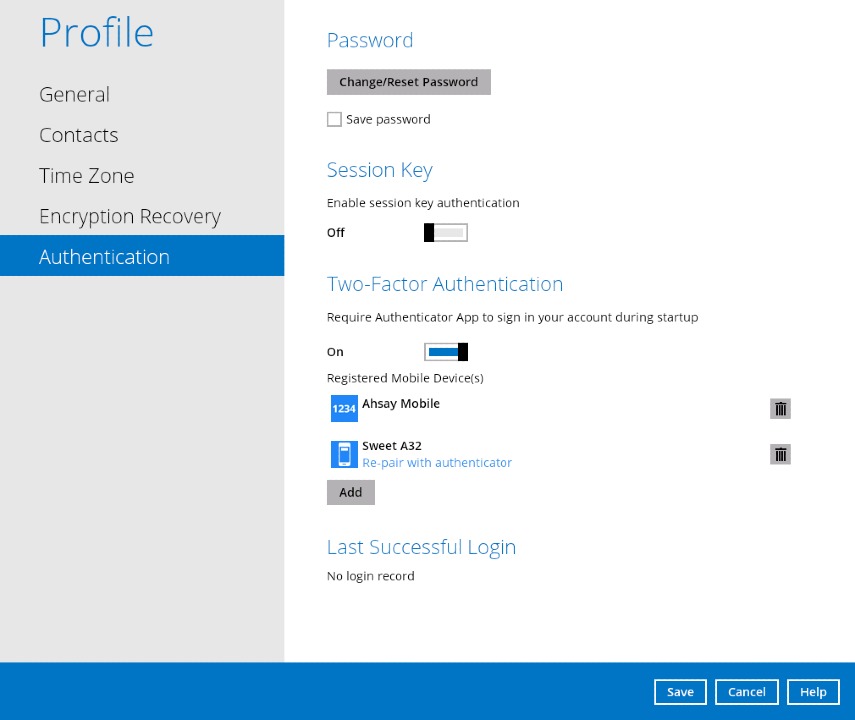855x720 pixels.
Task: Select the Authentication sidebar item
Action: coord(105,257)
